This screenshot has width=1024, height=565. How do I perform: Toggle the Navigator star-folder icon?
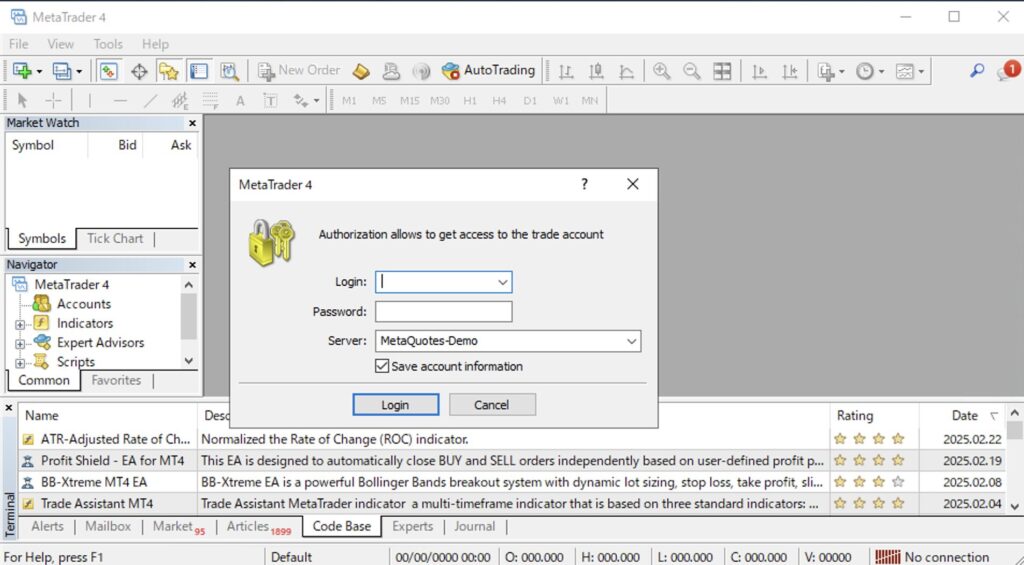(168, 71)
